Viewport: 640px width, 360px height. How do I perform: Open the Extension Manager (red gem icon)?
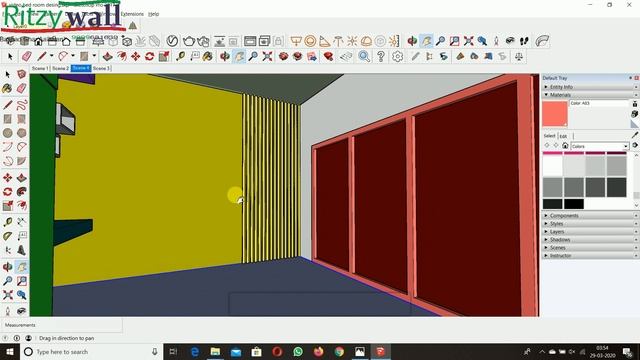pos(329,56)
